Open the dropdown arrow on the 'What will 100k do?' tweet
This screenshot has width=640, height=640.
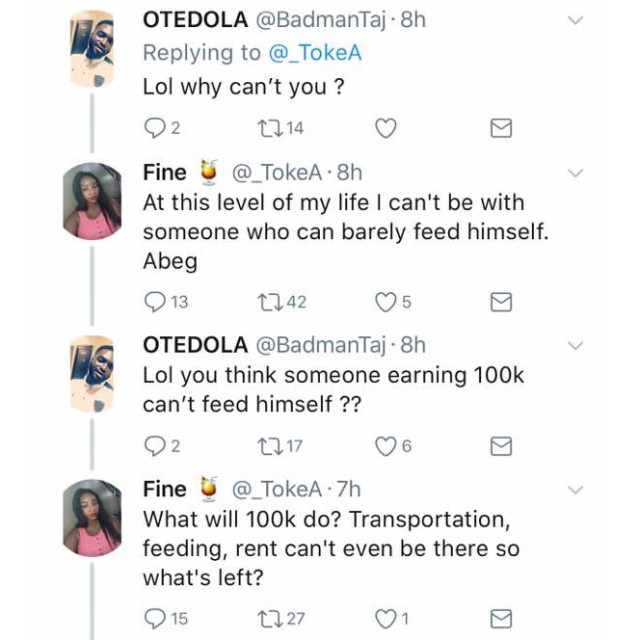tap(575, 490)
